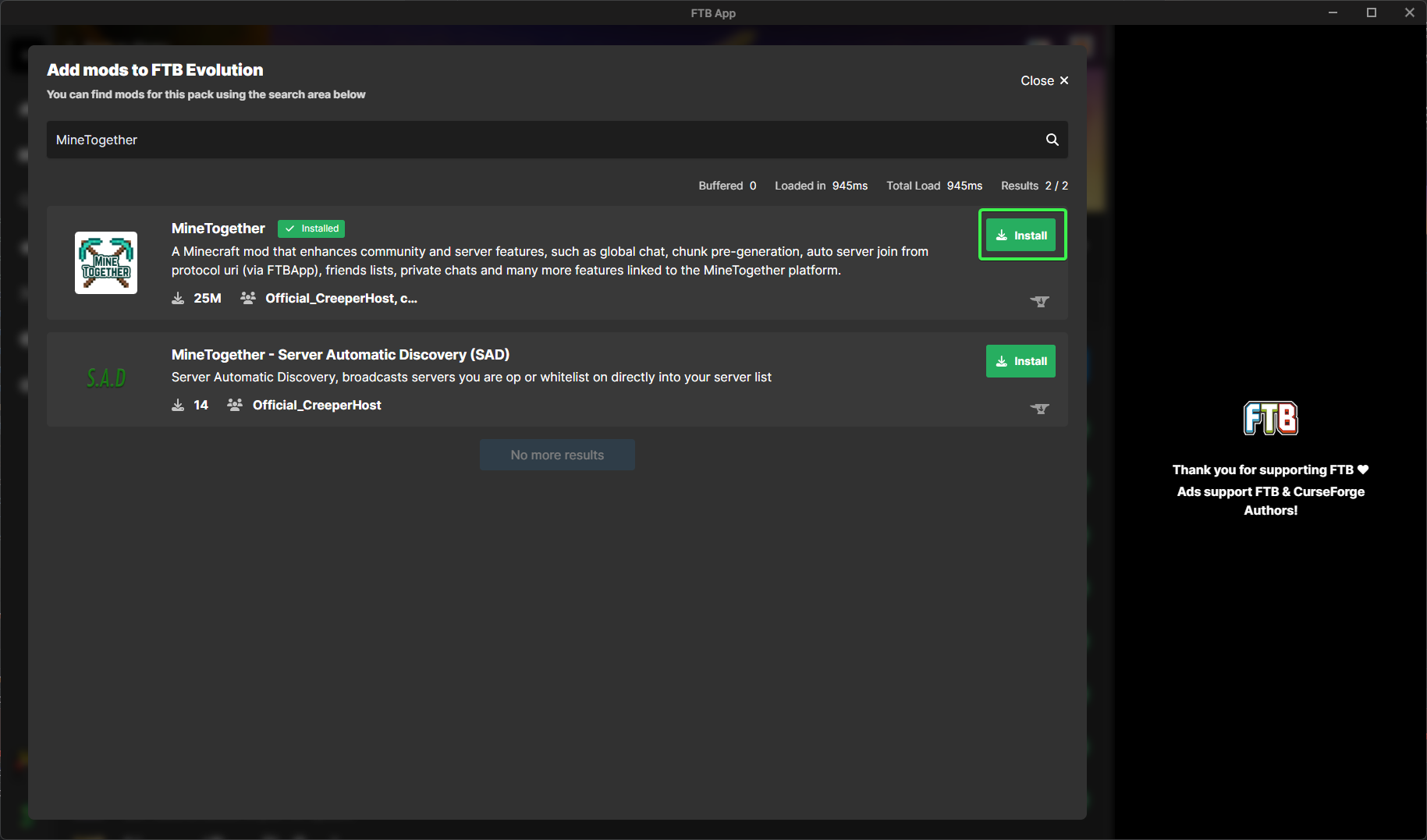Close the Add mods dialog
The height and width of the screenshot is (840, 1427).
1044,80
